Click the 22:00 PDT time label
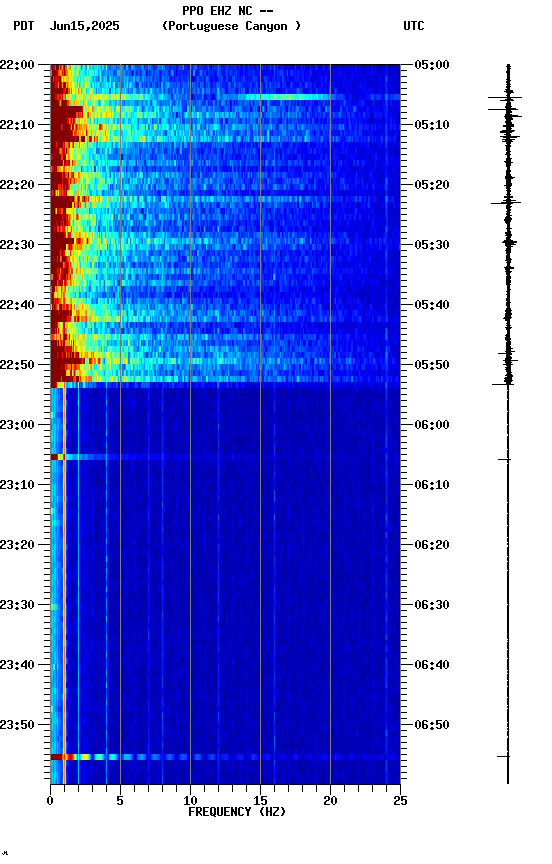The width and height of the screenshot is (552, 864). [17, 65]
